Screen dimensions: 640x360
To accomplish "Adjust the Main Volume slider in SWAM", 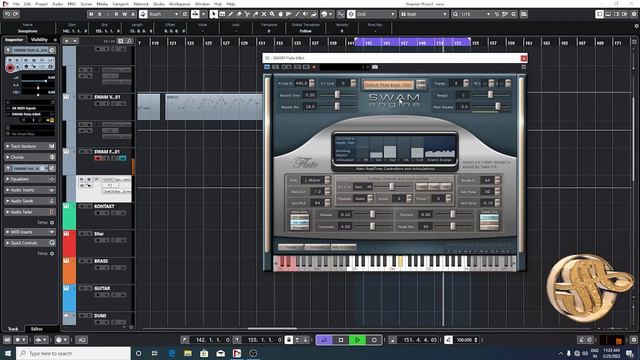I will 498,107.
